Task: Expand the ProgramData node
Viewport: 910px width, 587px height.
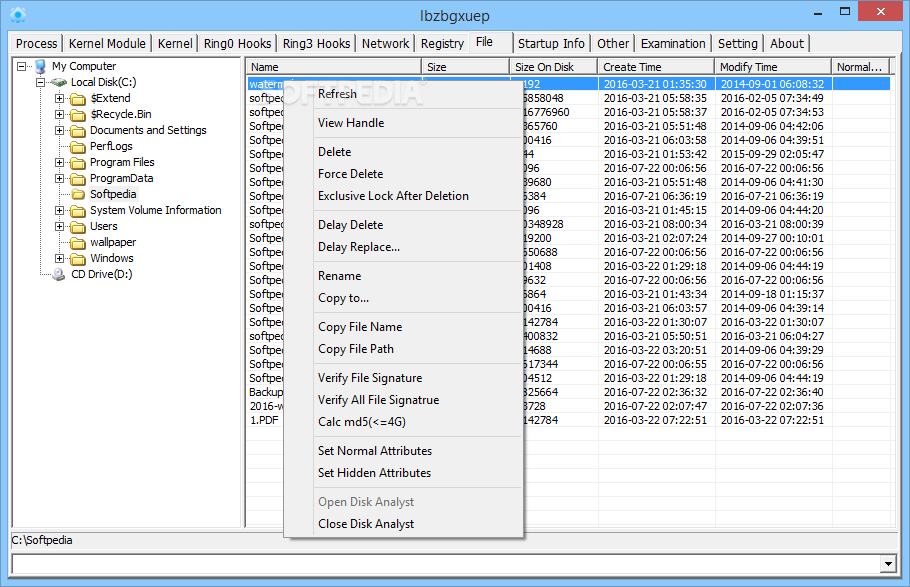Action: [x=60, y=178]
